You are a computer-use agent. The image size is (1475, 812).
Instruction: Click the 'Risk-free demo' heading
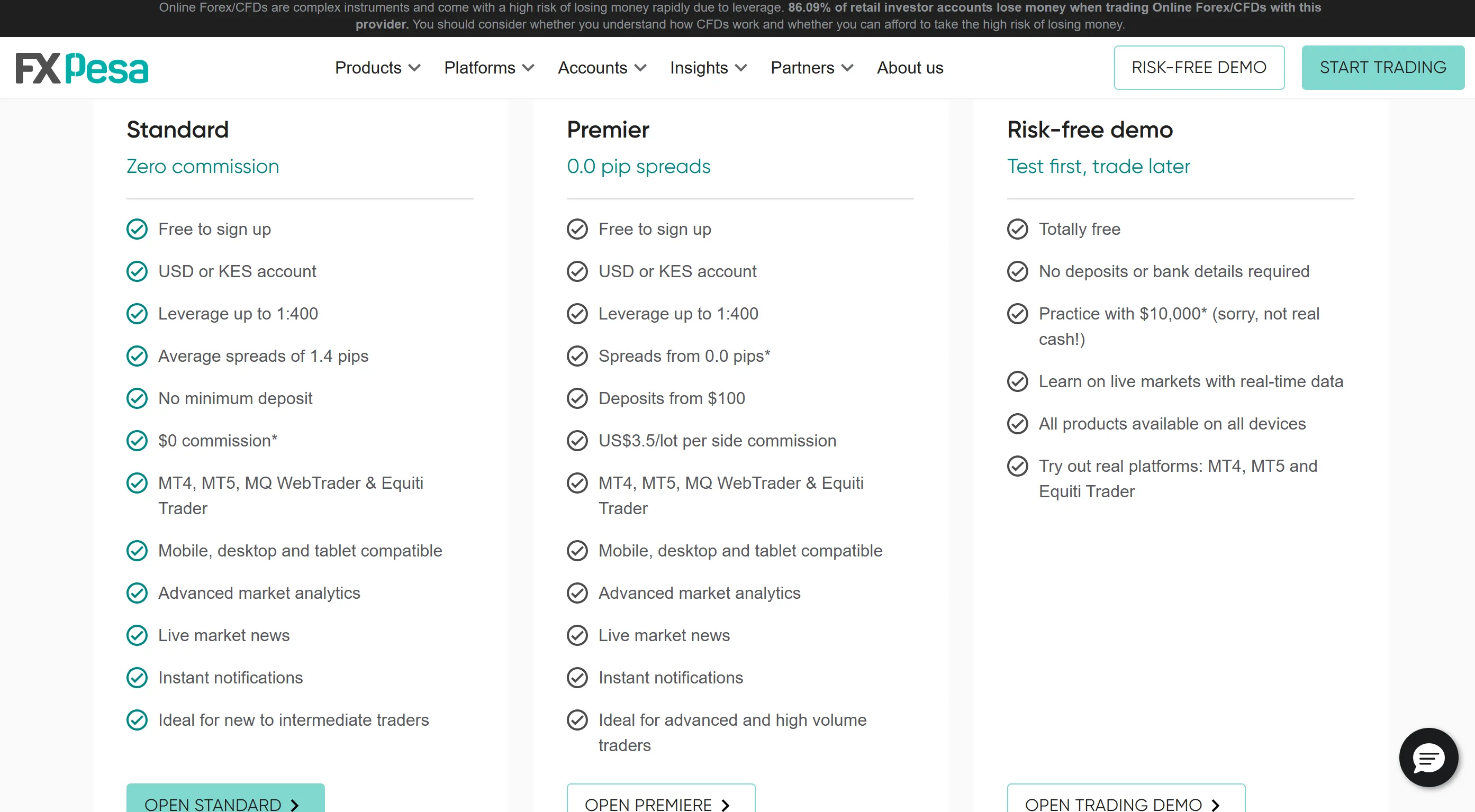[x=1090, y=130]
